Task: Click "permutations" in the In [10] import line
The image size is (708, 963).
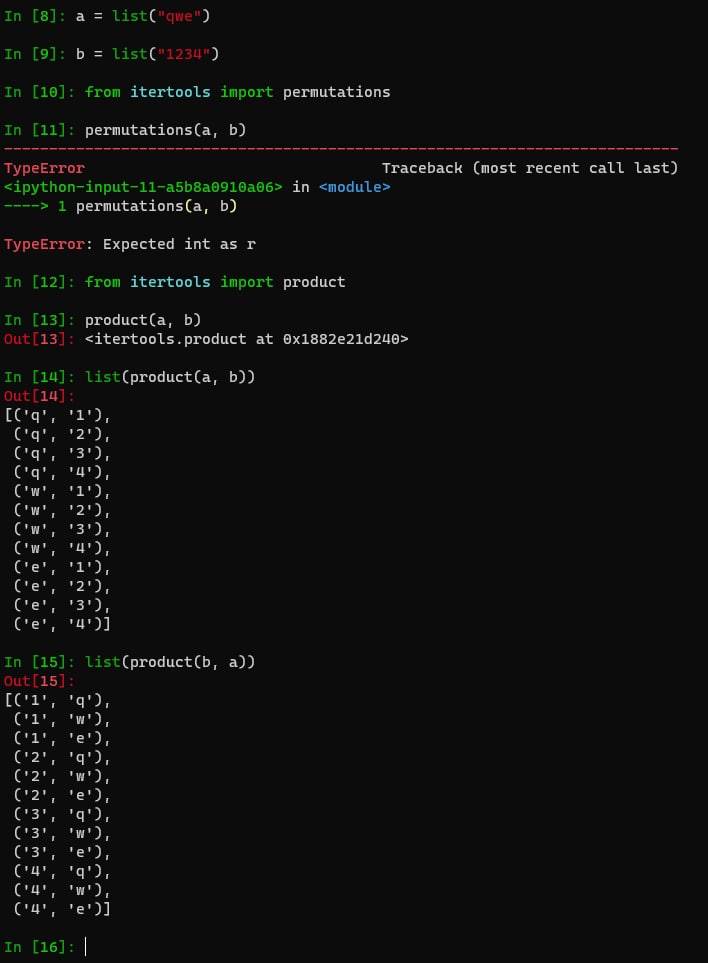Action: 336,92
